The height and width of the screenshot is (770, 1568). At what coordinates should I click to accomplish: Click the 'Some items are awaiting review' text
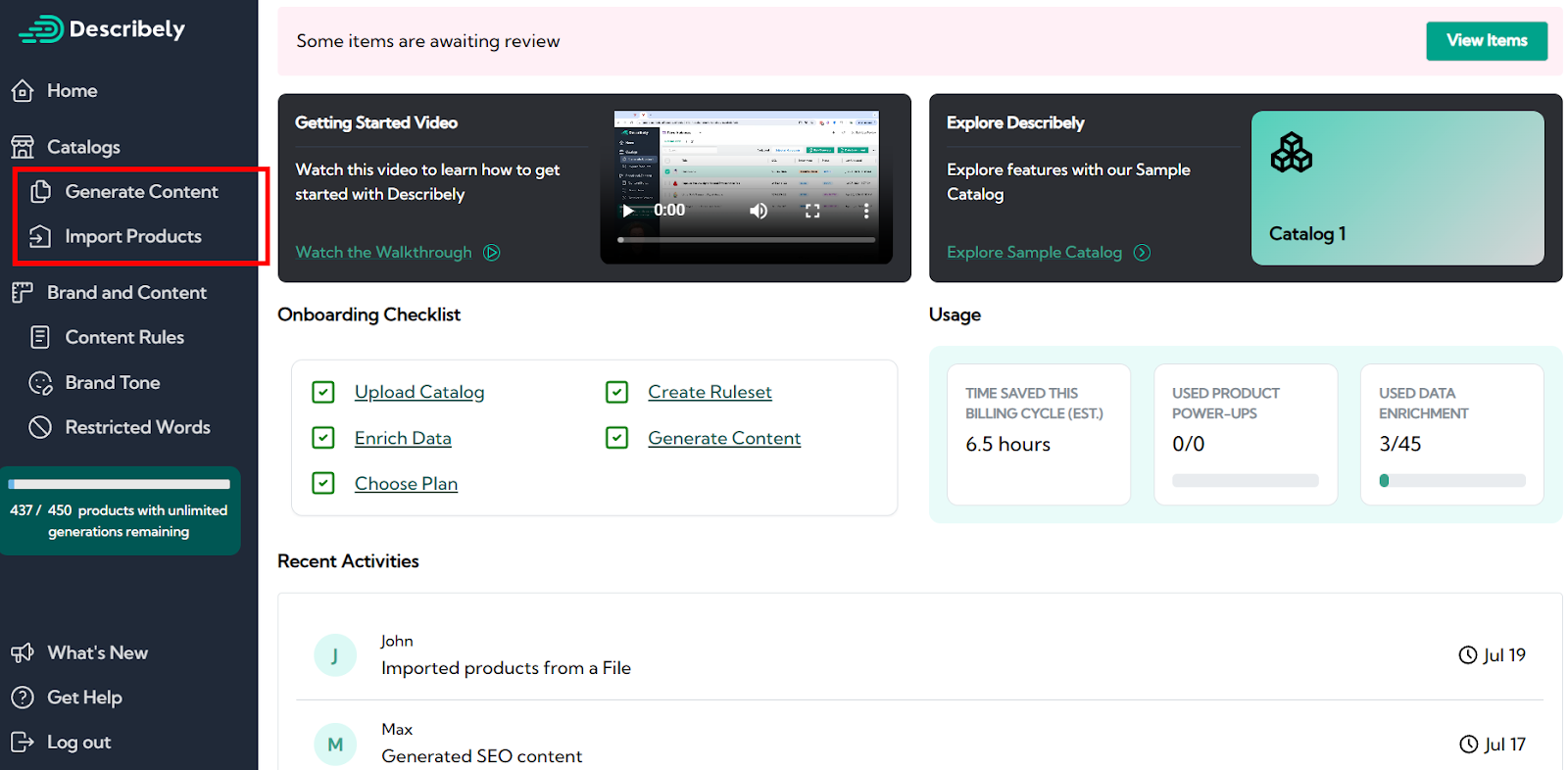(428, 41)
